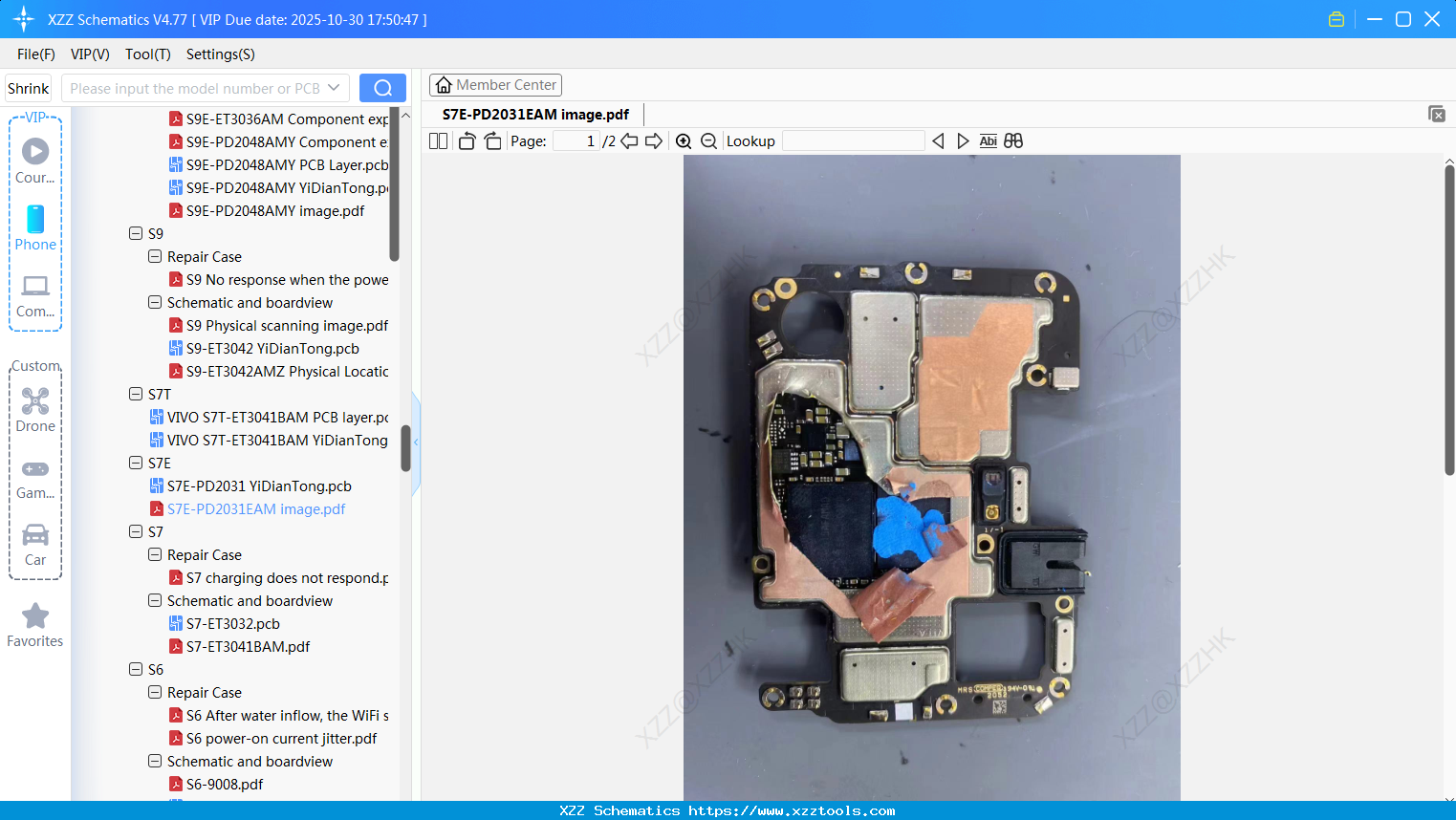Click the file tree vertical scrollbar
This screenshot has height=820, width=1456.
tap(405, 448)
